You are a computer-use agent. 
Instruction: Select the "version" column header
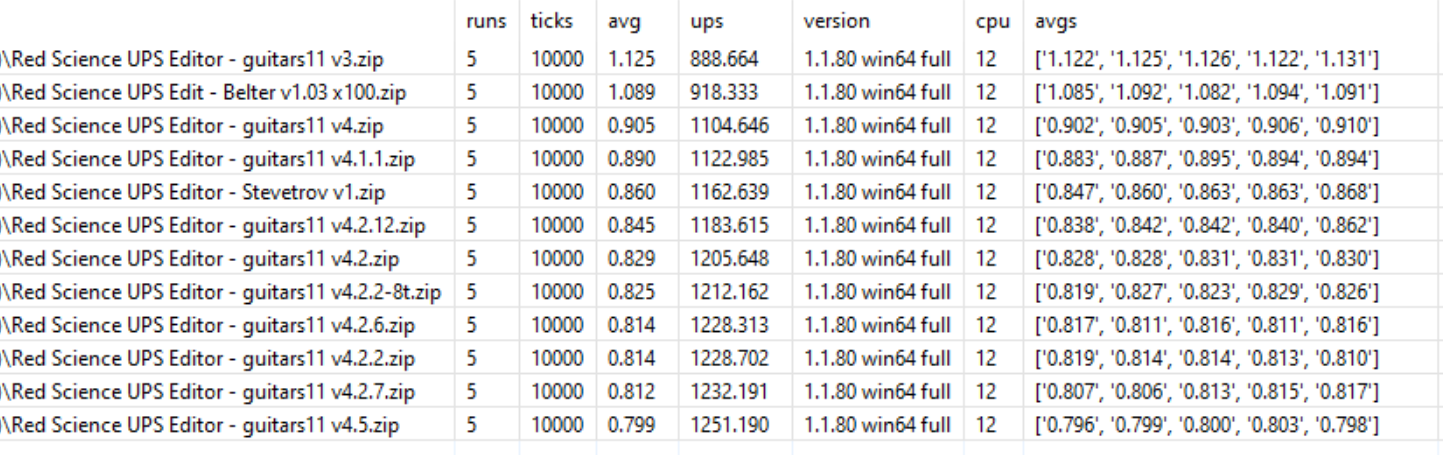click(836, 21)
